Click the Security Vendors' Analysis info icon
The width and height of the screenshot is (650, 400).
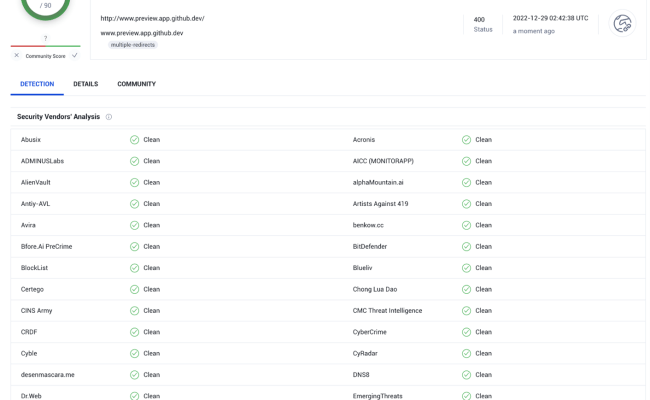tap(109, 117)
